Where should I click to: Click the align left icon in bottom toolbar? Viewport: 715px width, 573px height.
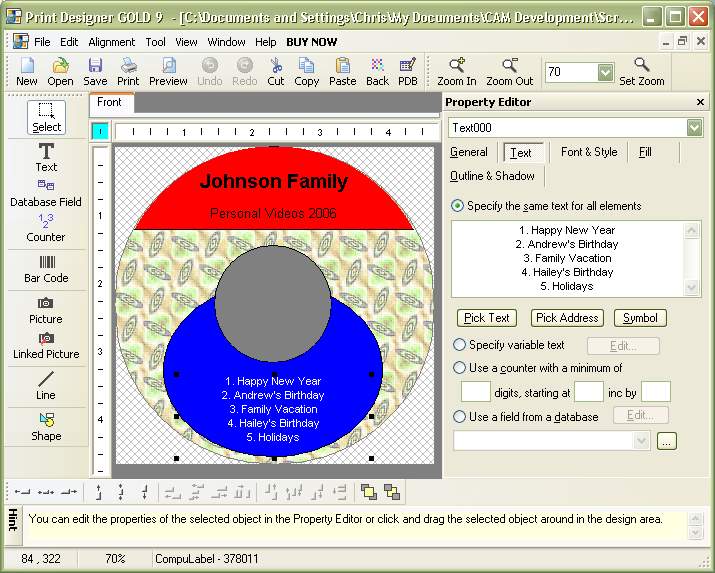click(x=22, y=492)
